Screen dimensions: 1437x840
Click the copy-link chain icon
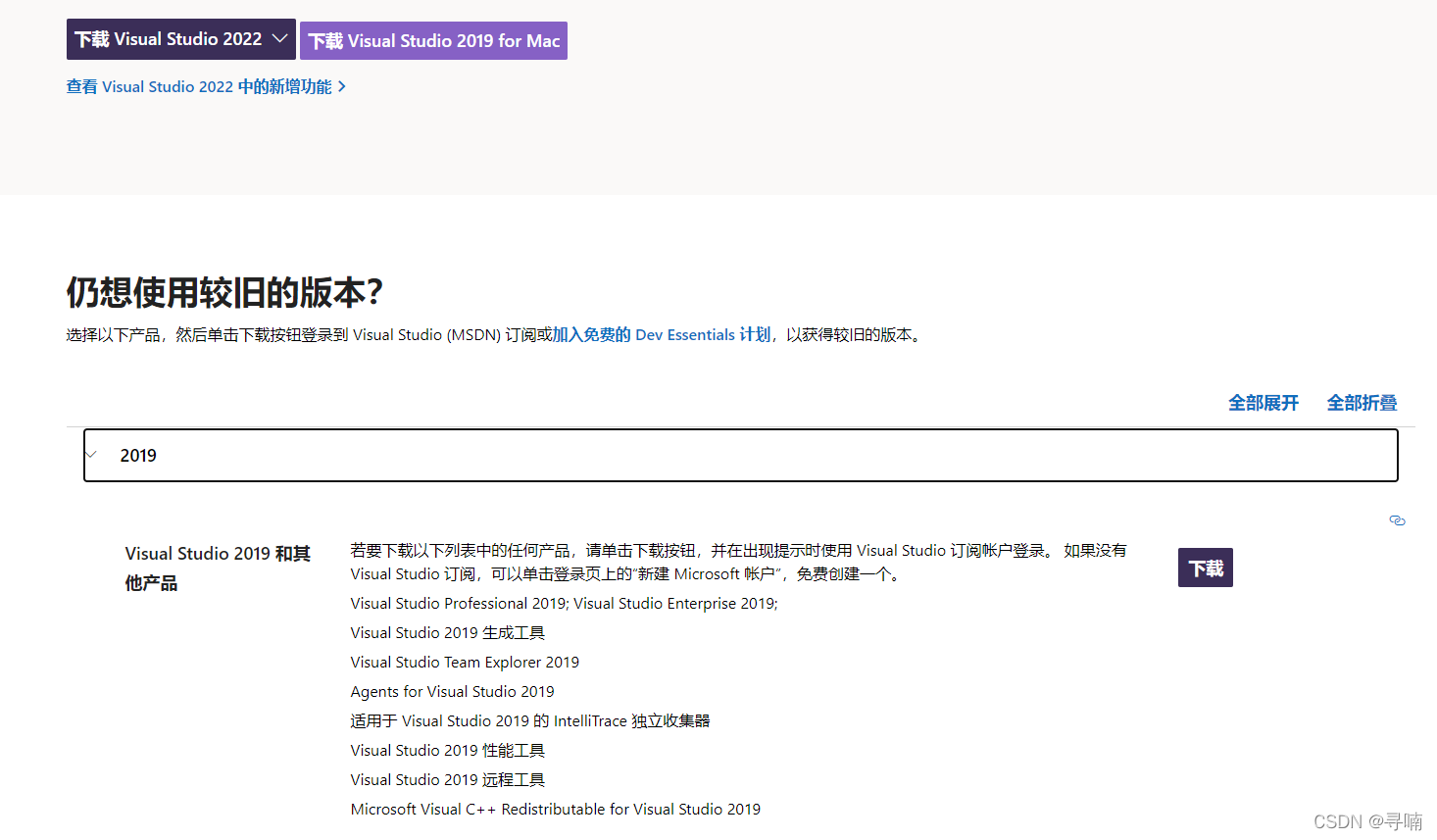point(1397,520)
